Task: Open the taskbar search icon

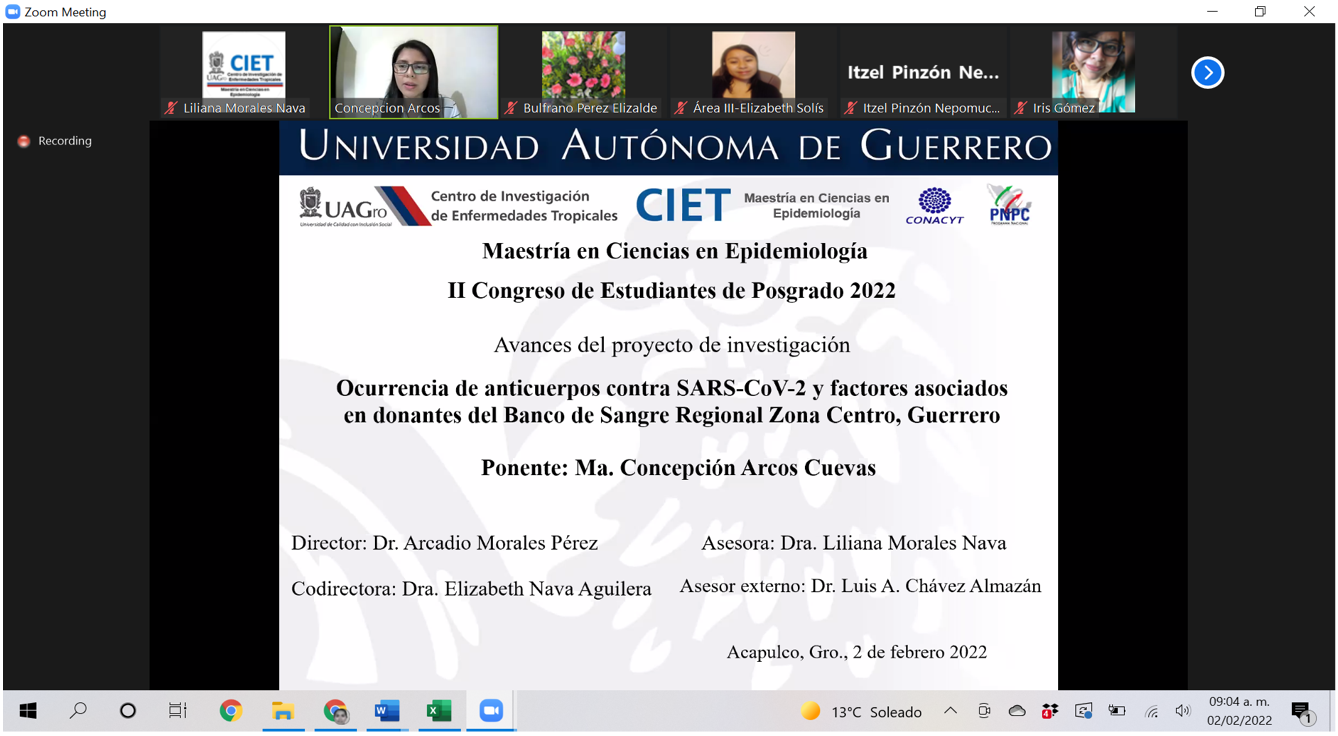Action: tap(78, 711)
